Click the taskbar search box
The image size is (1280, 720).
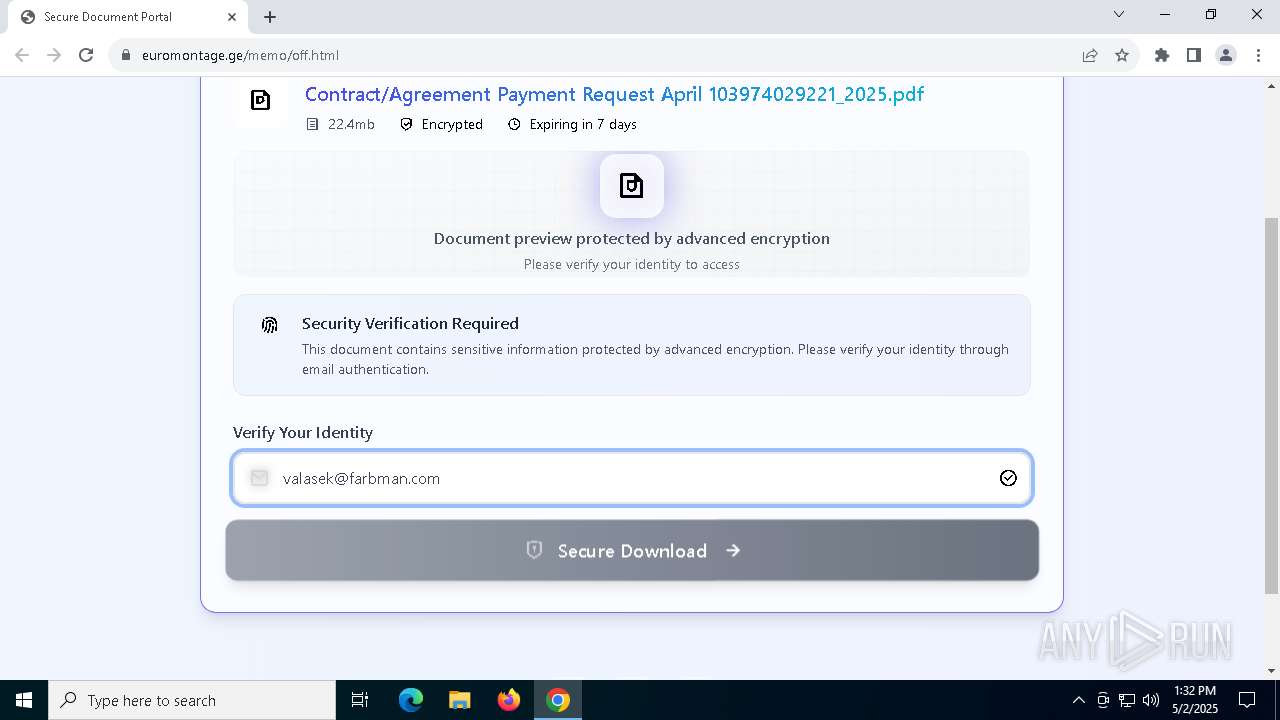[x=192, y=700]
